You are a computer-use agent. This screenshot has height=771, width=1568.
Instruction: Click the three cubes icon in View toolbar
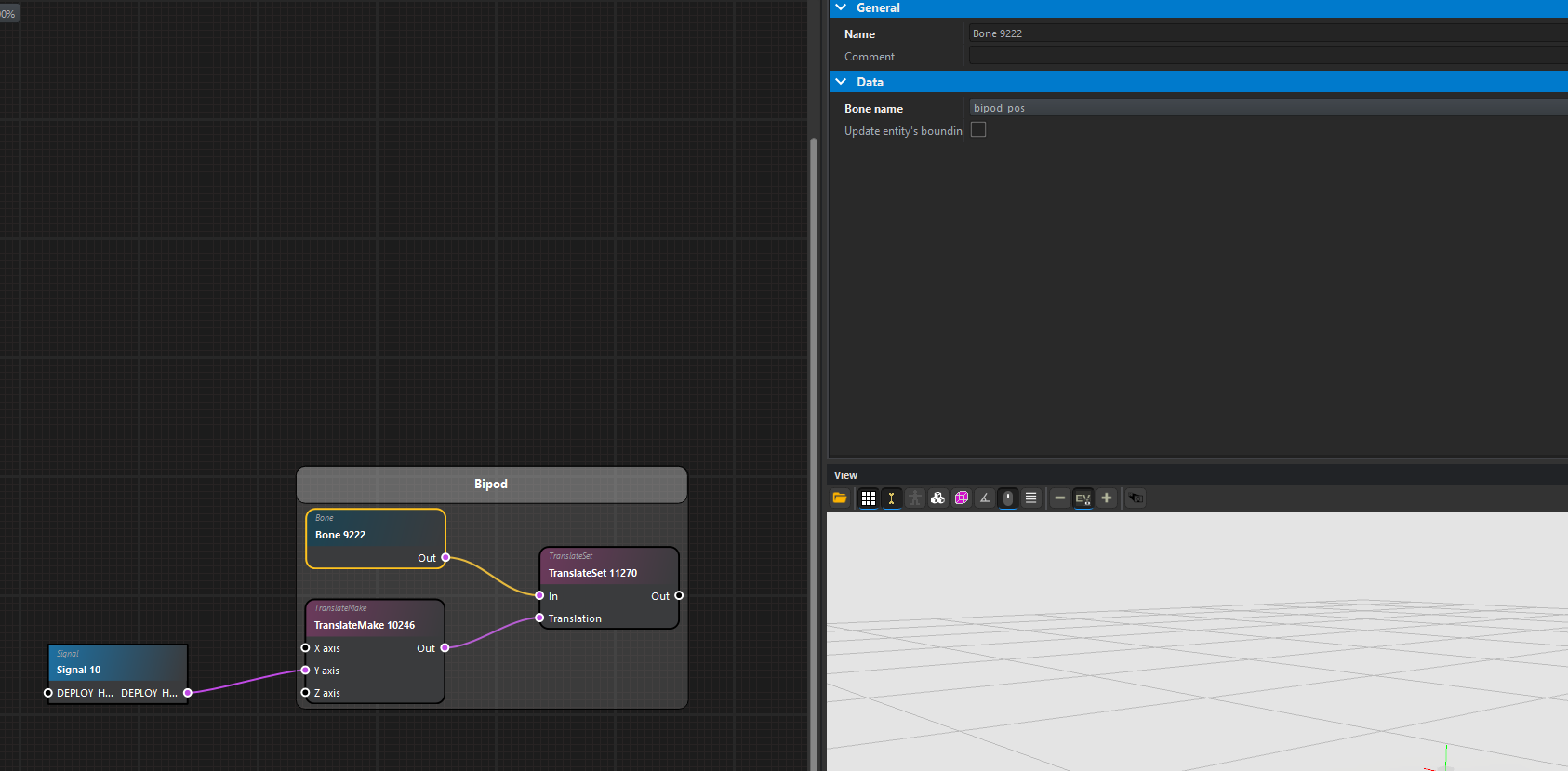[x=937, y=498]
